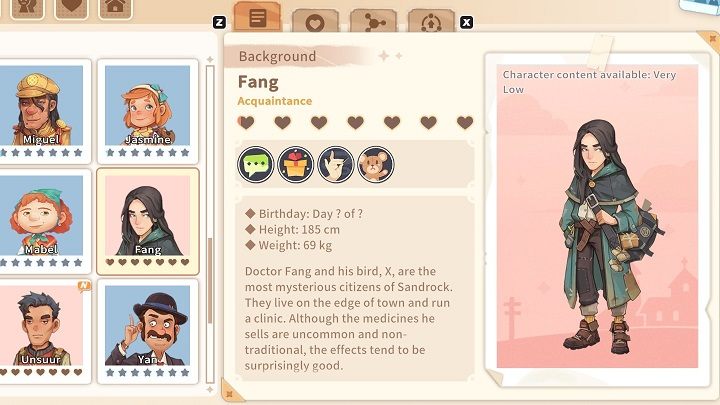Click the heart icon in top bar

pyautogui.click(x=71, y=6)
